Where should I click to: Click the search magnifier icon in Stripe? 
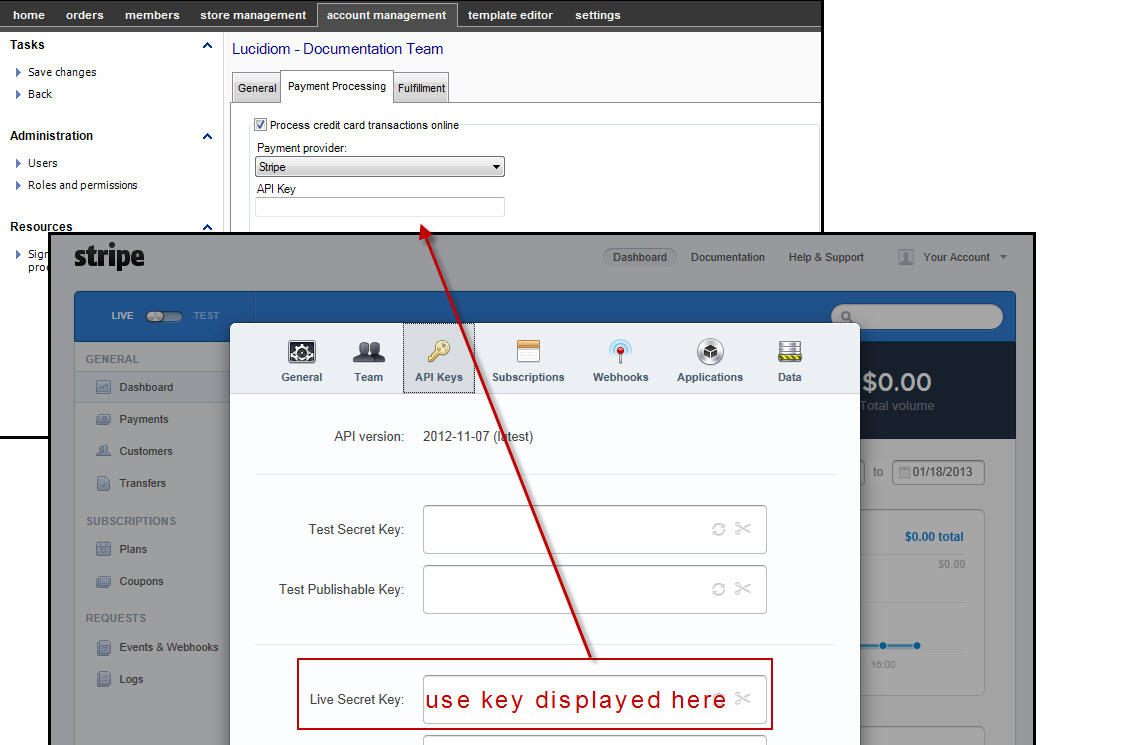pos(846,317)
